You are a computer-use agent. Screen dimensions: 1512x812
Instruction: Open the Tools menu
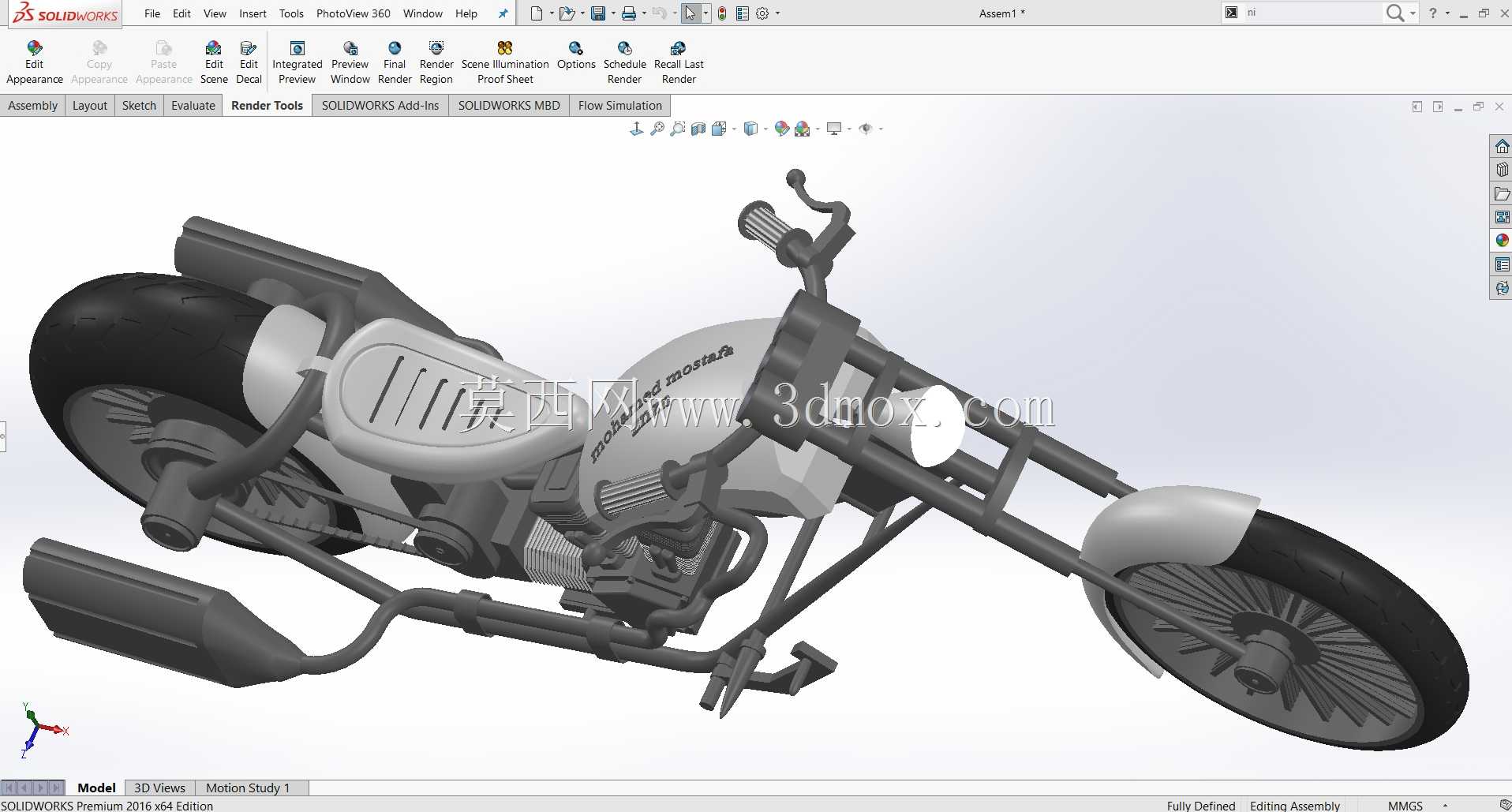click(x=291, y=13)
